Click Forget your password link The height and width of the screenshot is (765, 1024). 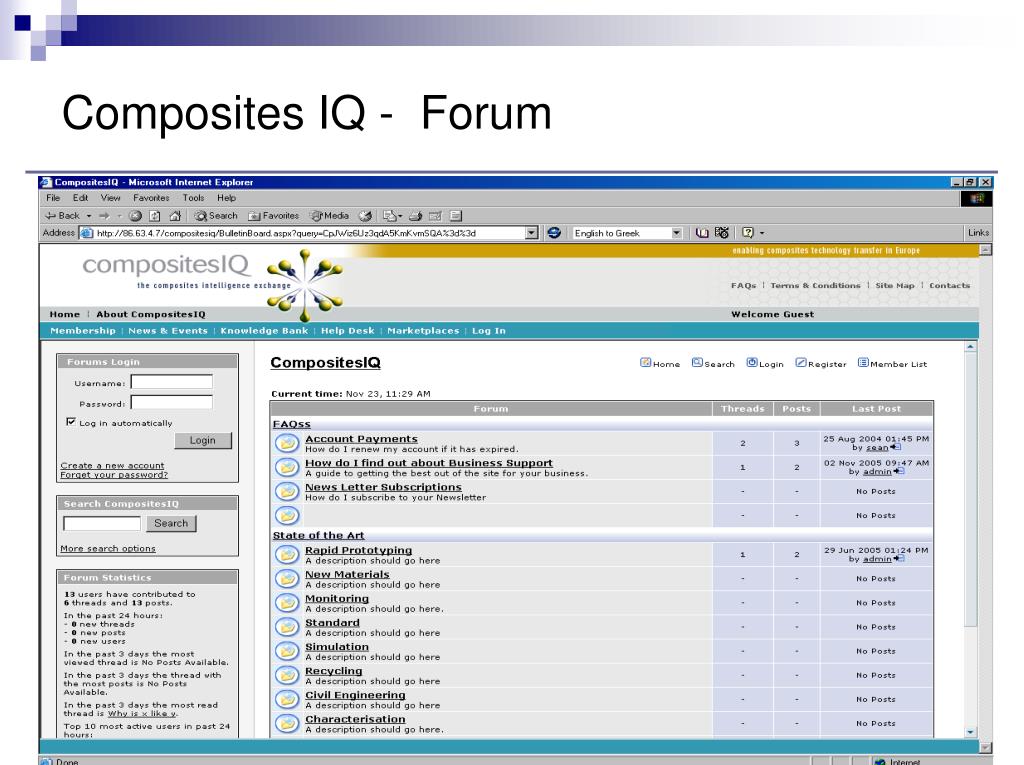point(114,475)
